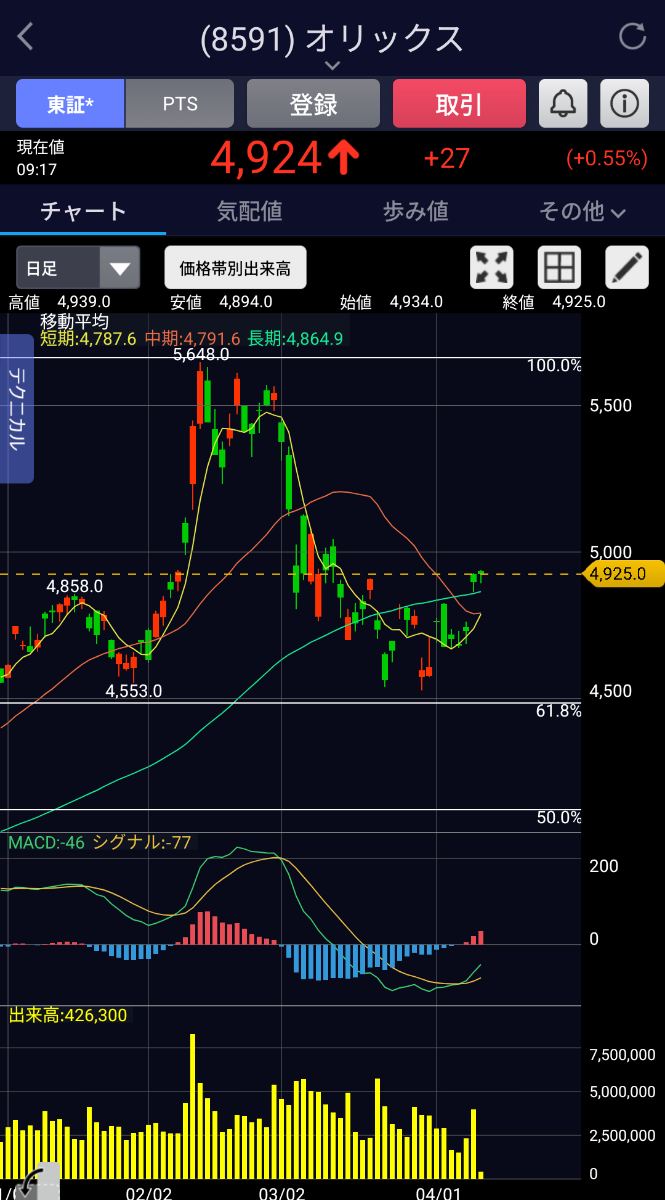
Task: Select the pencil drawing tool
Action: (627, 268)
